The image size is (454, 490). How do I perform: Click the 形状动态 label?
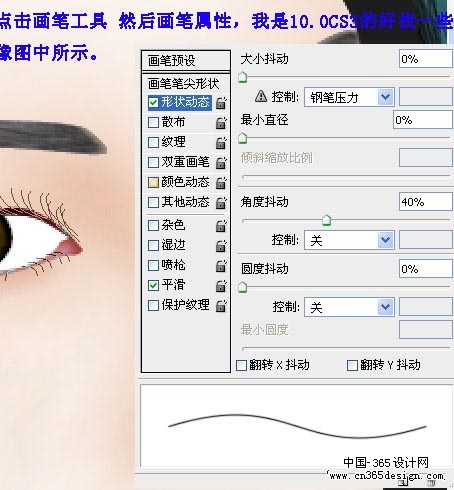[186, 102]
